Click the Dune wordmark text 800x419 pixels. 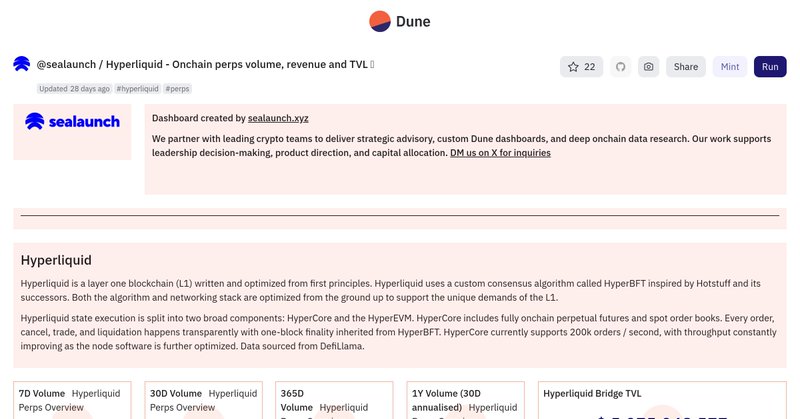click(413, 21)
